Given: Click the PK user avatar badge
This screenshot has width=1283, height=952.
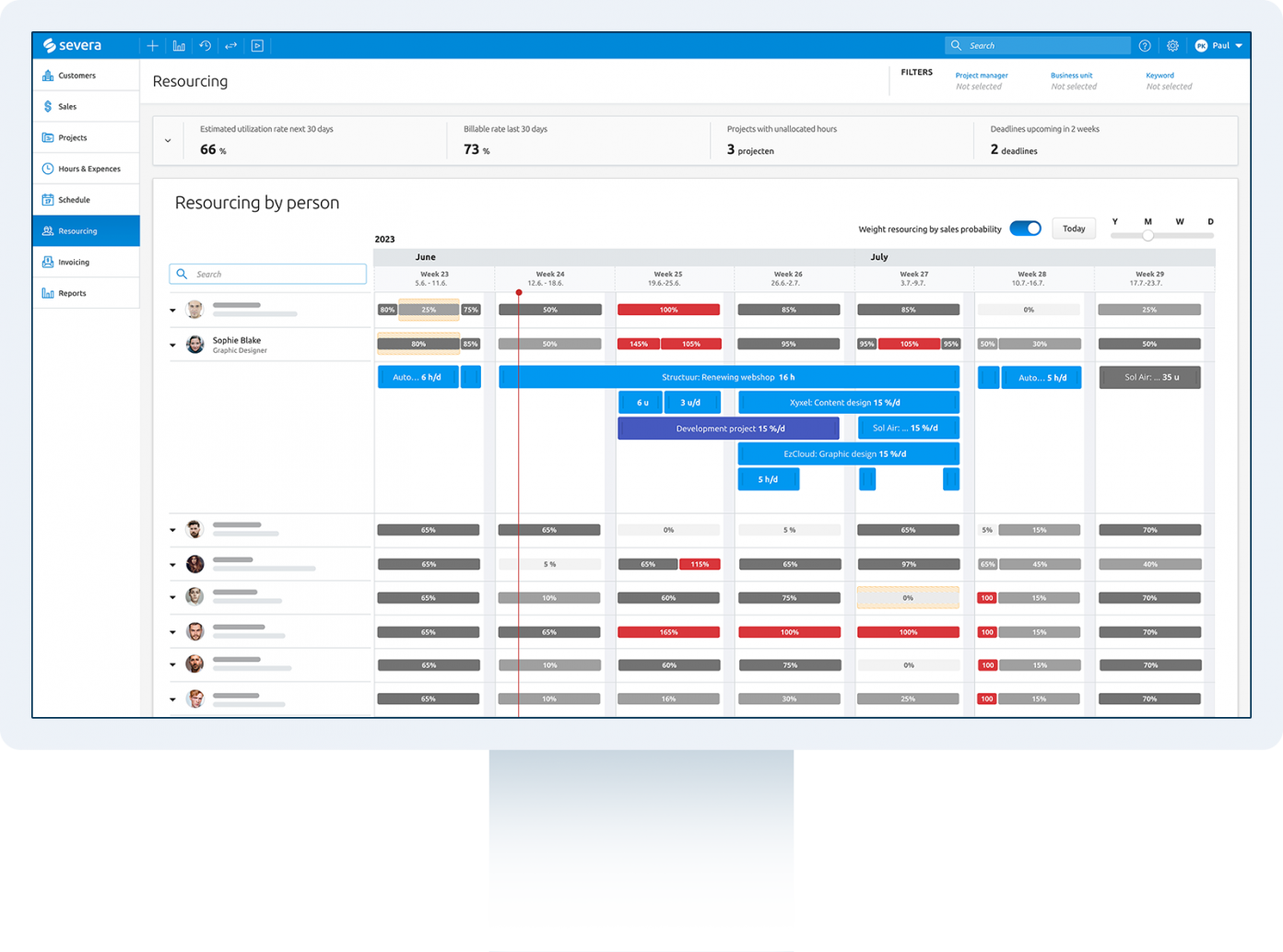Looking at the screenshot, I should [1201, 45].
